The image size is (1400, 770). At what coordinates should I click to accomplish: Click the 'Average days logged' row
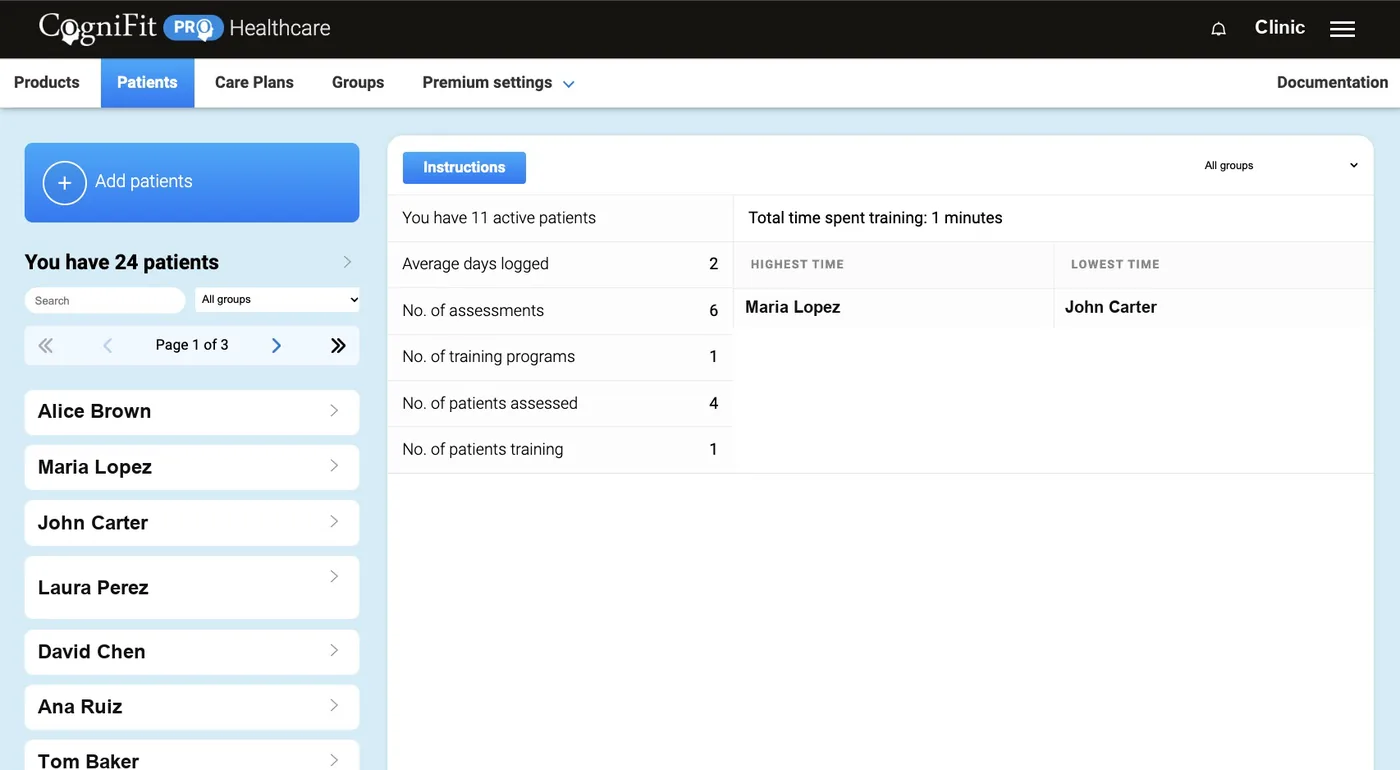[x=560, y=264]
